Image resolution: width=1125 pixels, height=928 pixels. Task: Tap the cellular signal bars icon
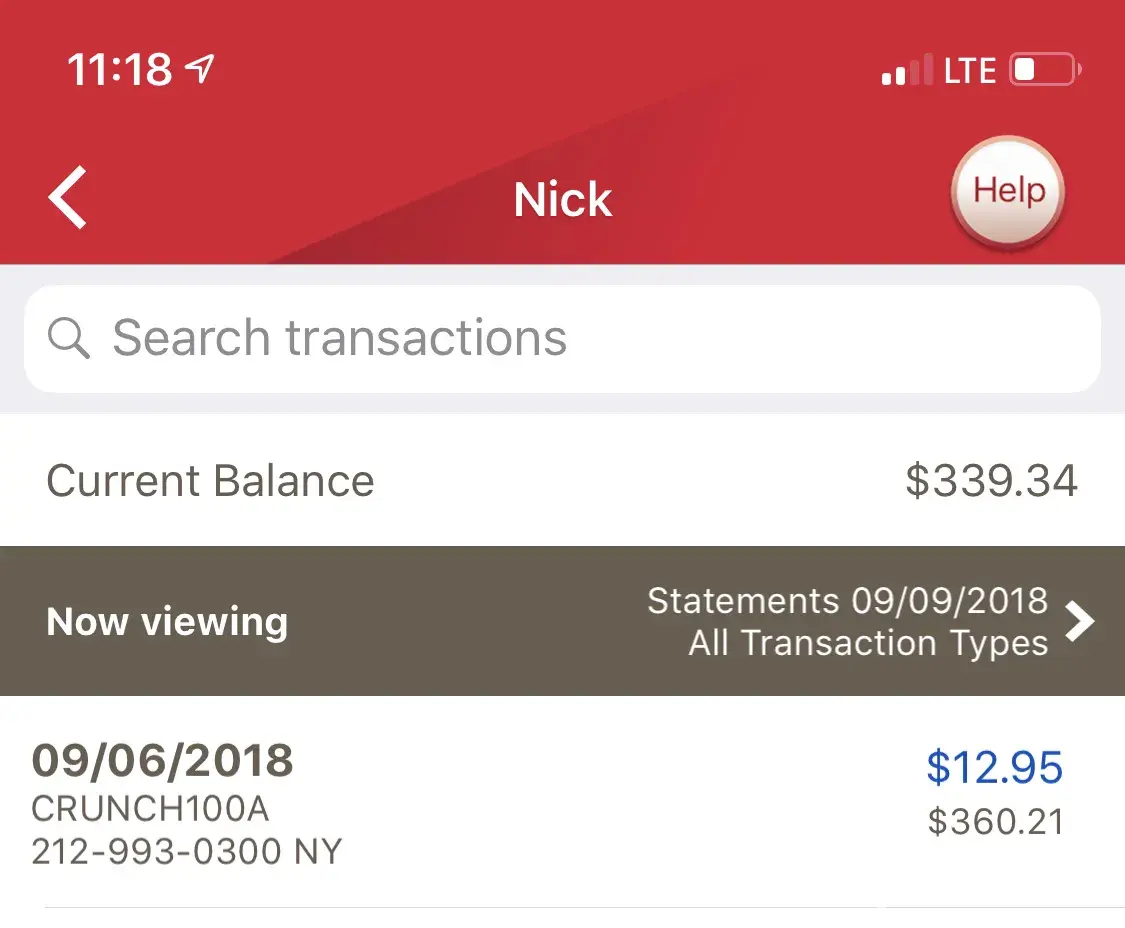pos(907,70)
